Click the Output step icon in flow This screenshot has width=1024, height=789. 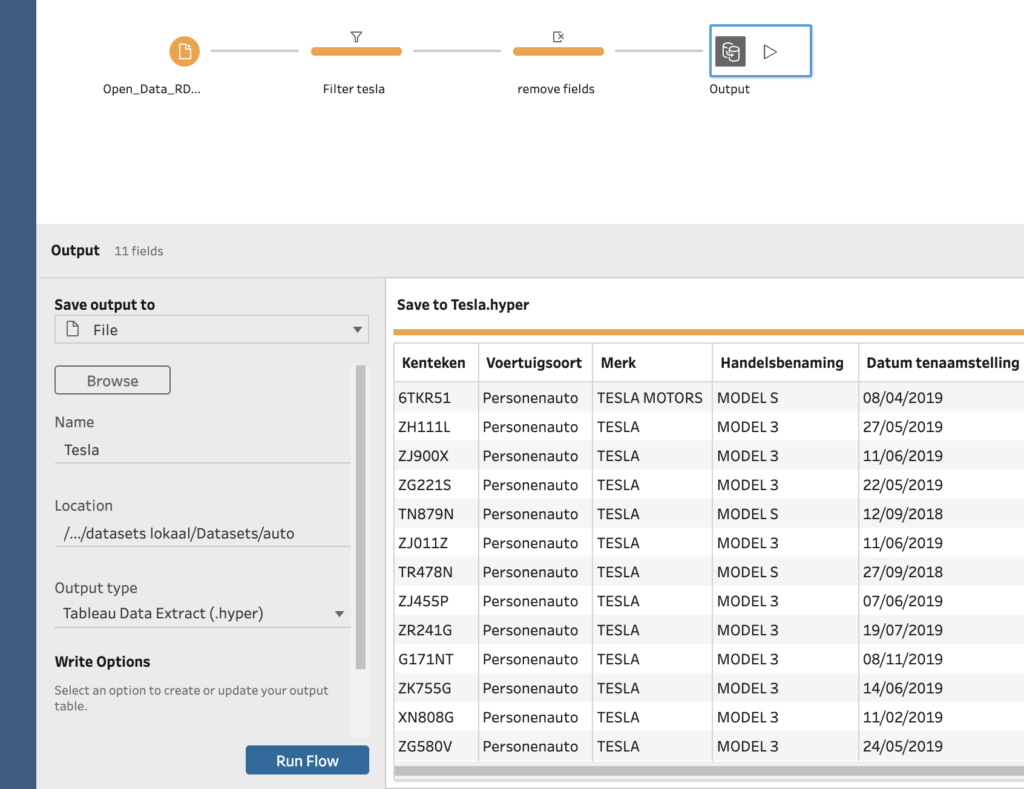click(x=730, y=52)
